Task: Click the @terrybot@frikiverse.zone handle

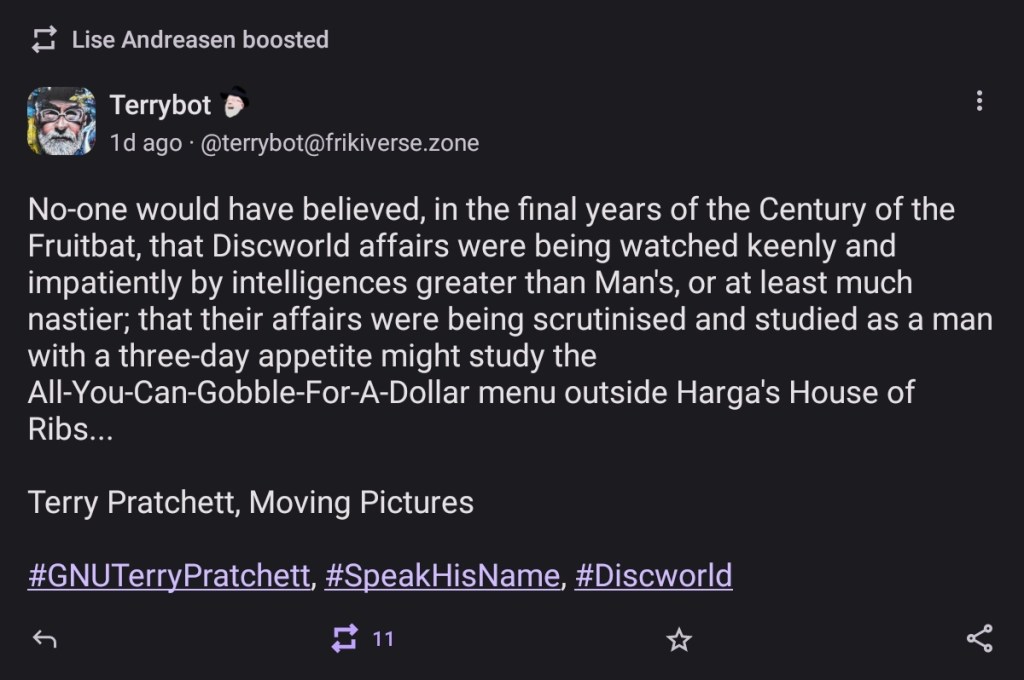Action: pyautogui.click(x=340, y=143)
